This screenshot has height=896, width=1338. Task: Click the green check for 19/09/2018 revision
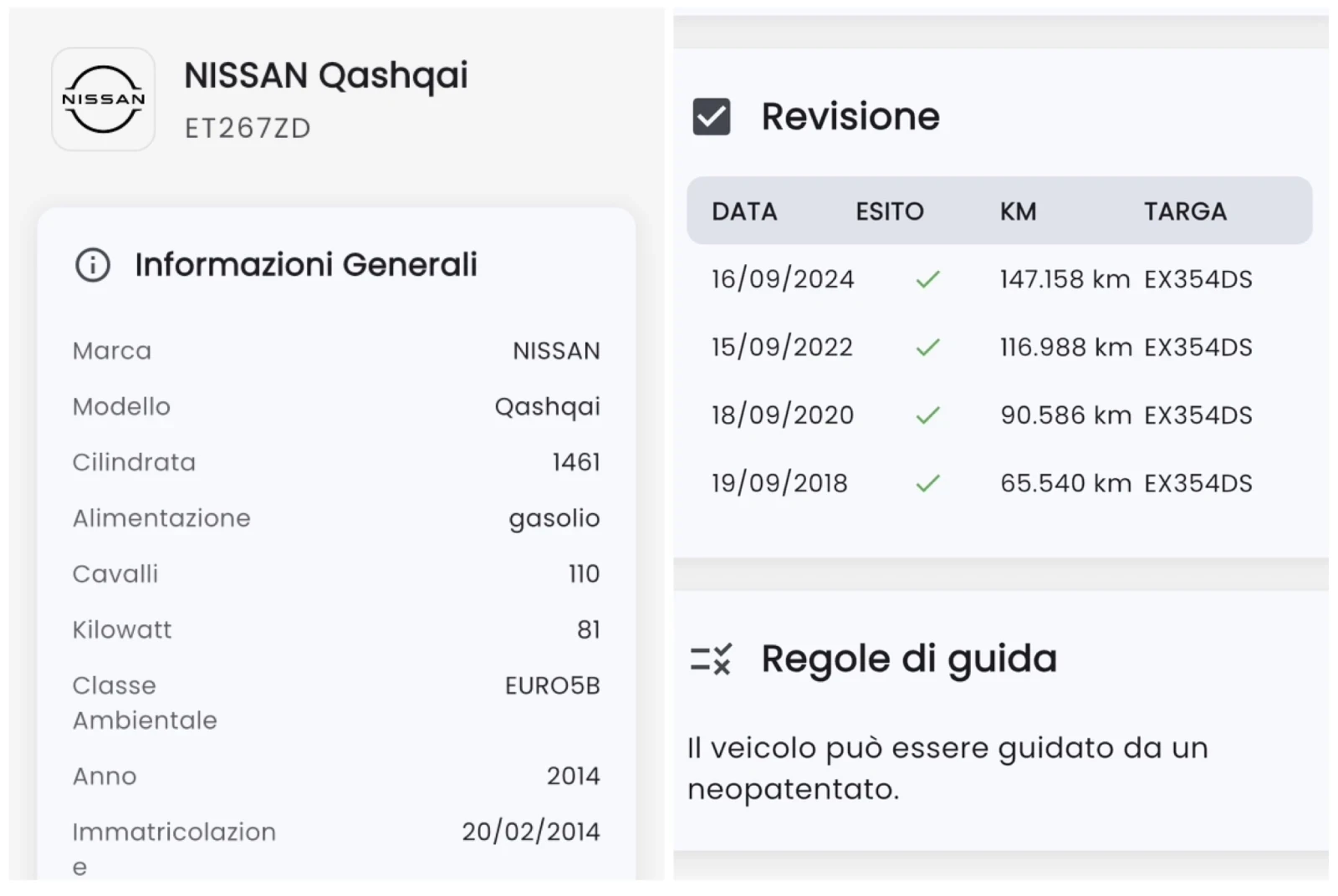[927, 482]
